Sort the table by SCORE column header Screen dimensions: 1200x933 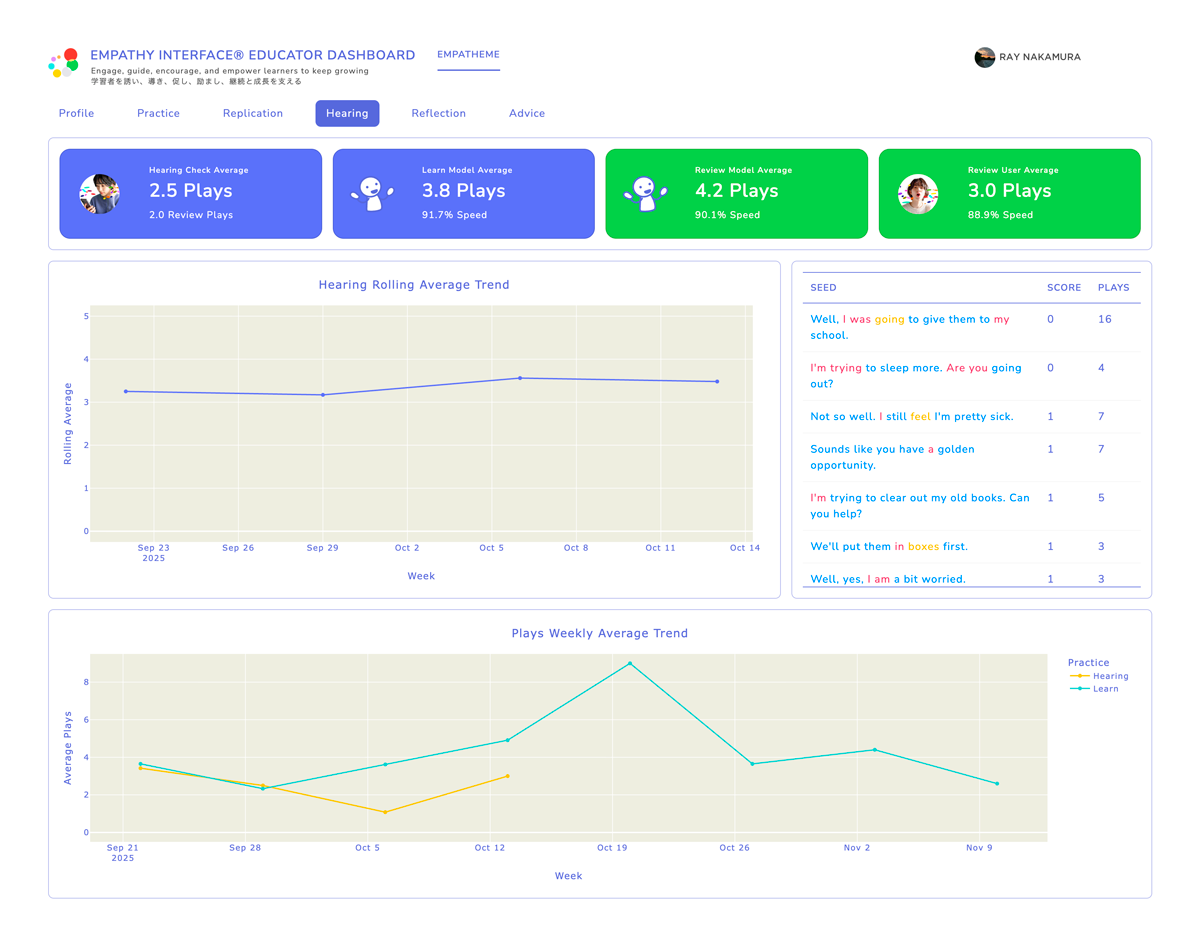click(1063, 287)
